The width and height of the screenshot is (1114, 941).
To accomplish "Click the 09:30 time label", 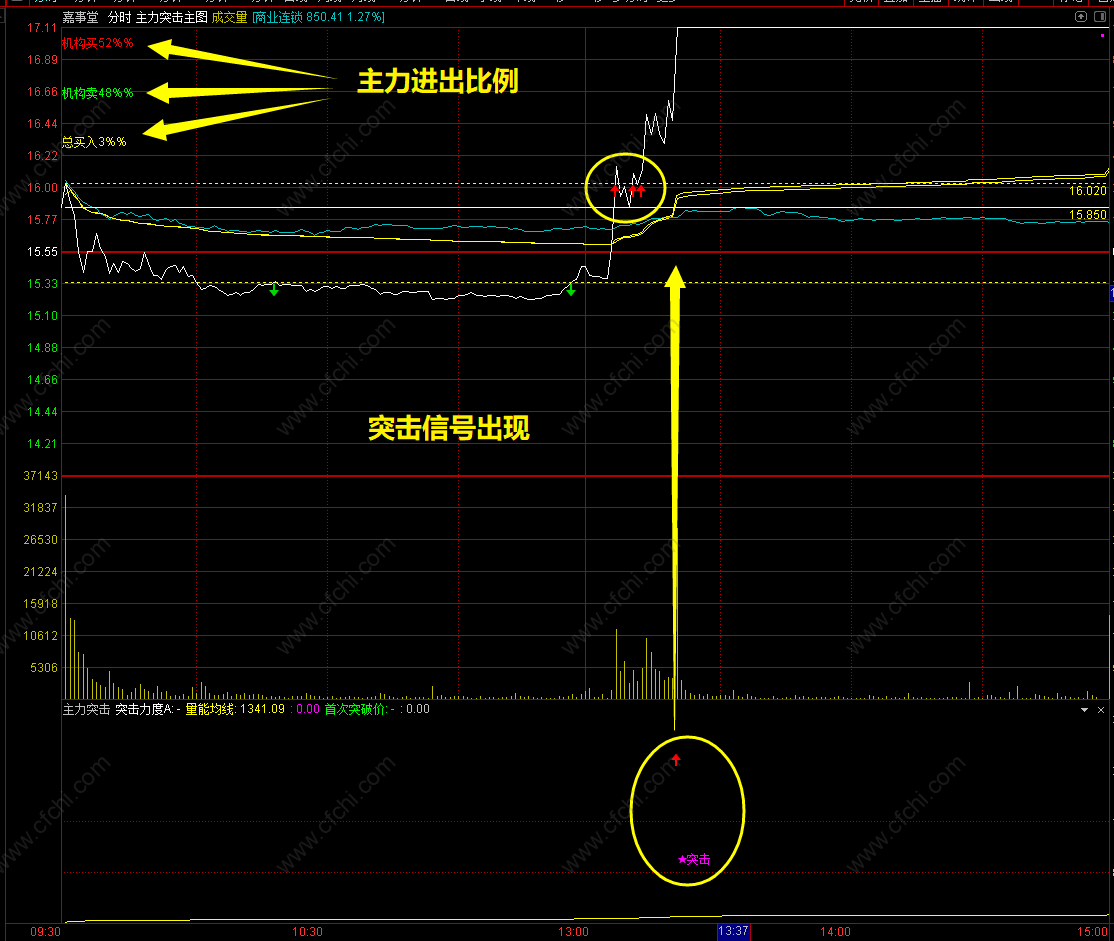I will [45, 932].
